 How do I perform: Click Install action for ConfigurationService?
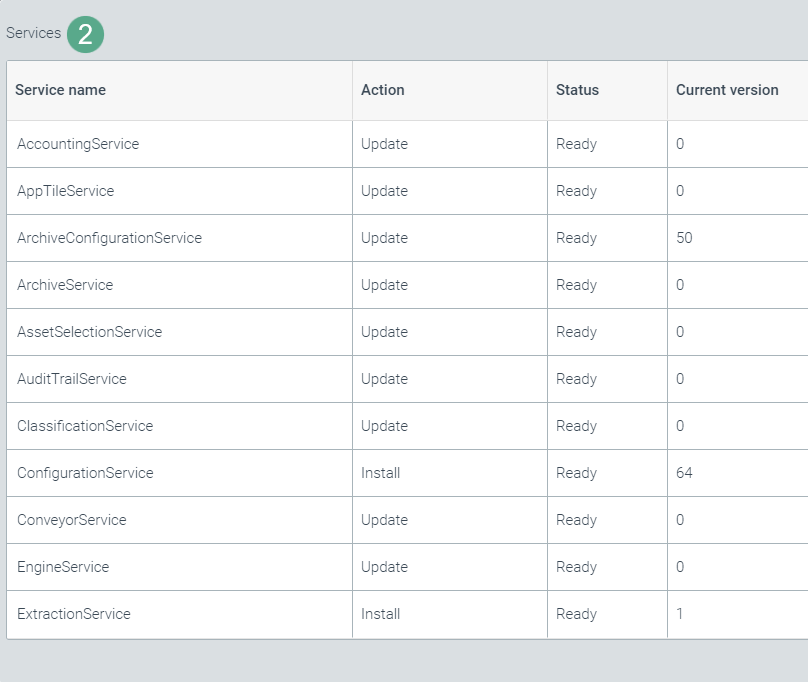point(380,473)
